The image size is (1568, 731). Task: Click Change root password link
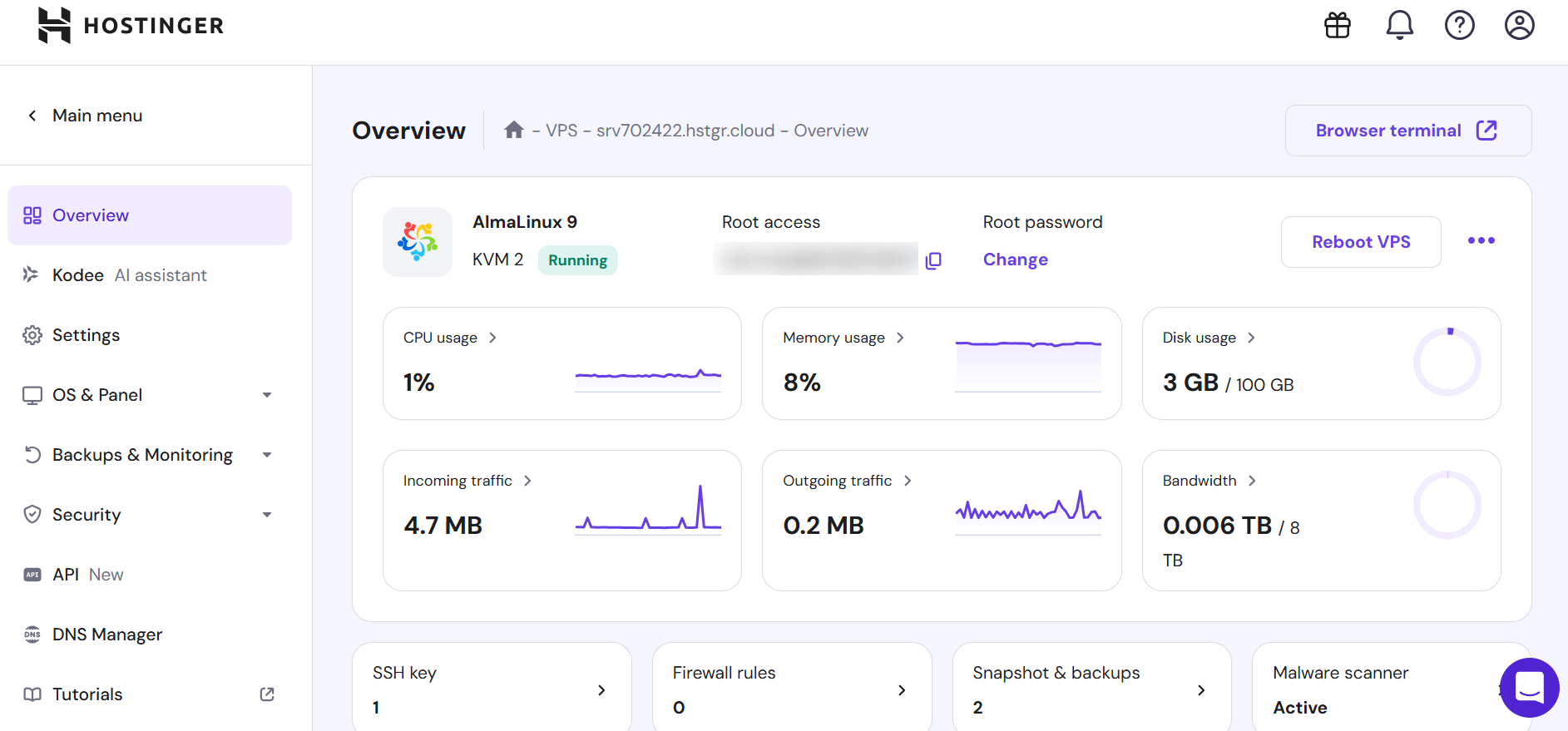tap(1016, 259)
